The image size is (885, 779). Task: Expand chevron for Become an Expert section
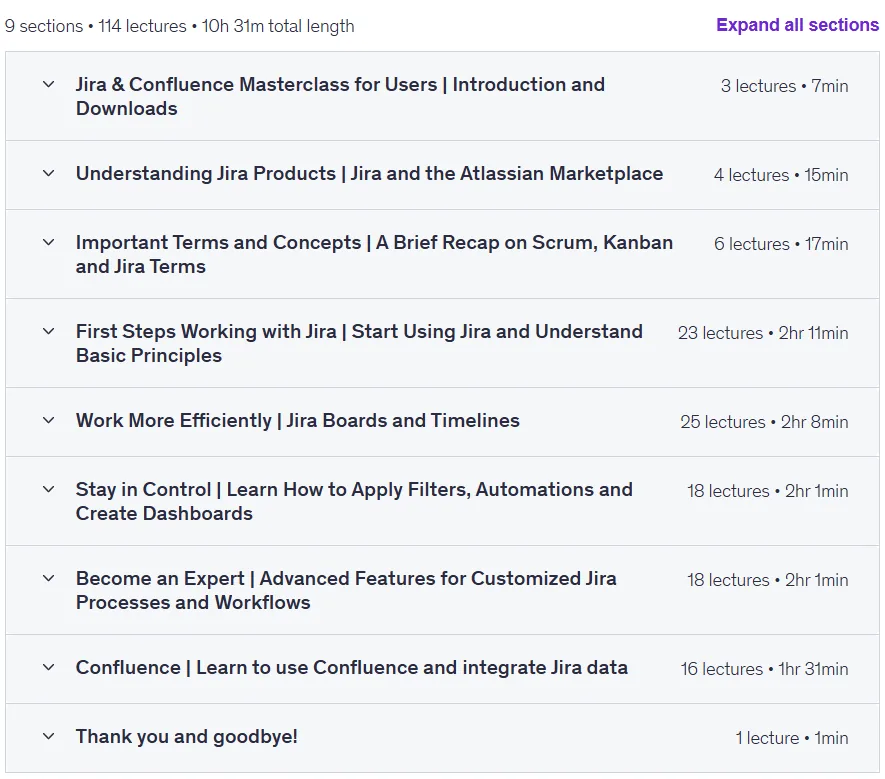pos(49,579)
